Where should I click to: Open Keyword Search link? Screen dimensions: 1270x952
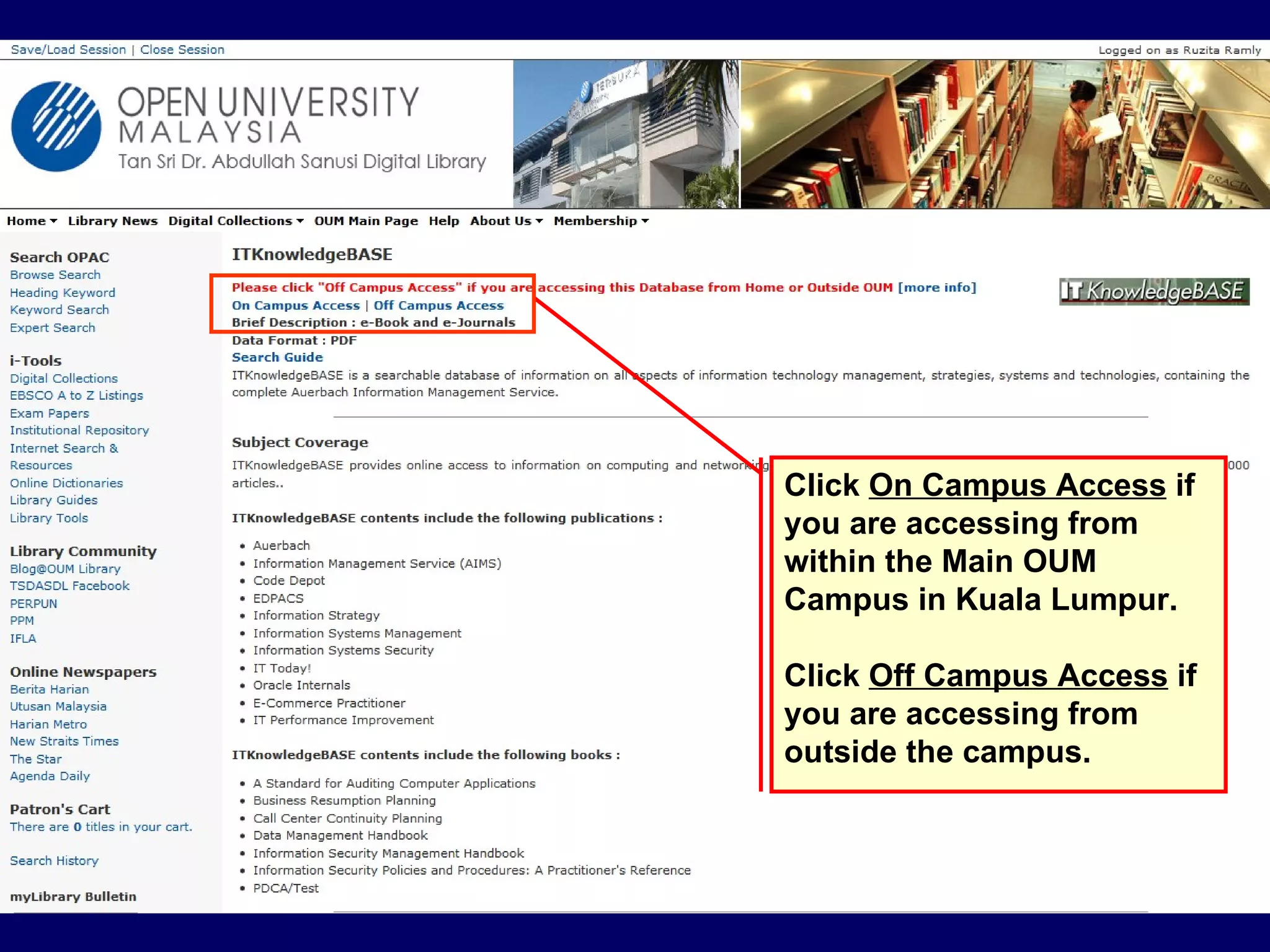[60, 310]
